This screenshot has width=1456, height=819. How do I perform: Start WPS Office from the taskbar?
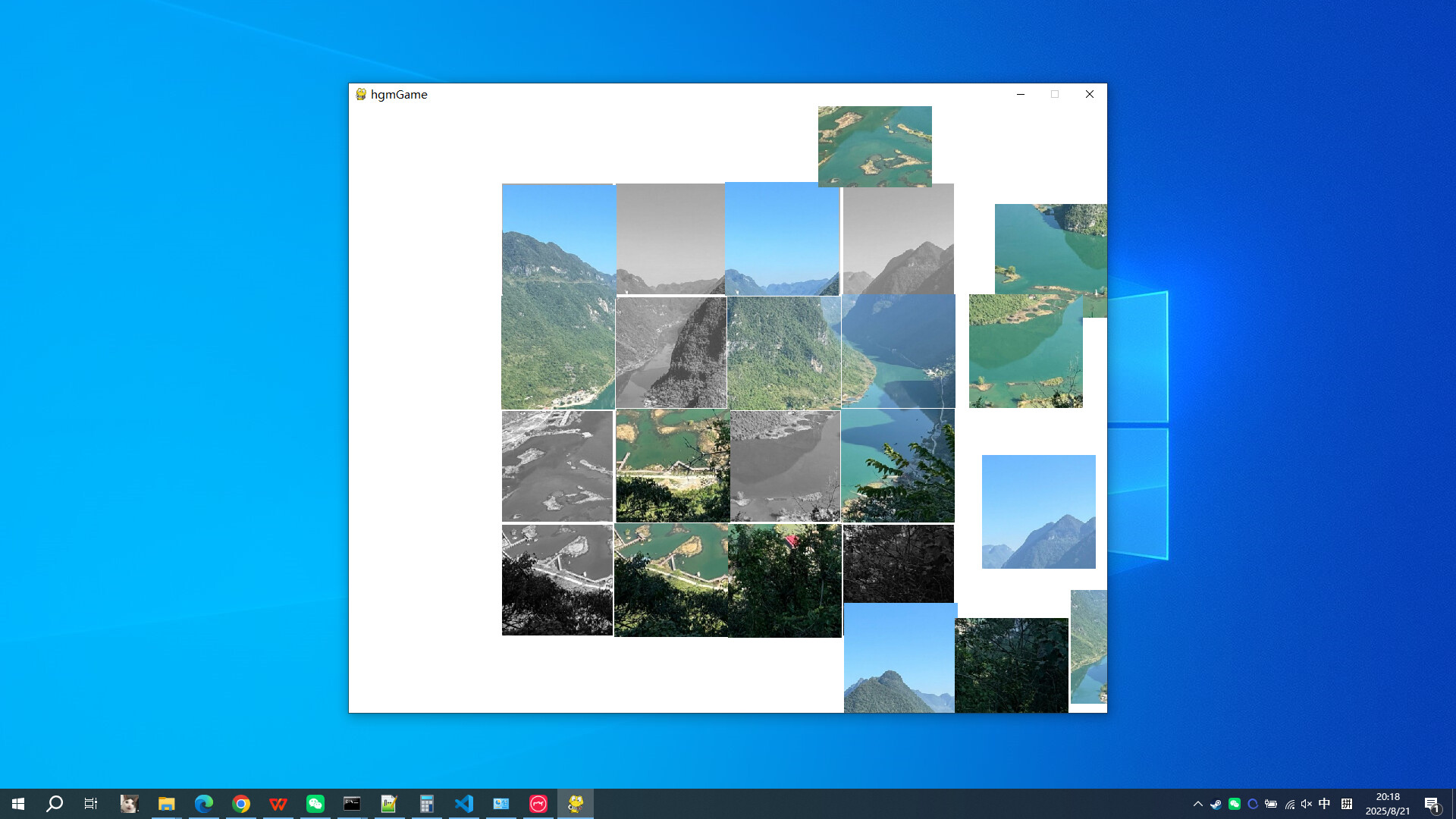click(278, 803)
